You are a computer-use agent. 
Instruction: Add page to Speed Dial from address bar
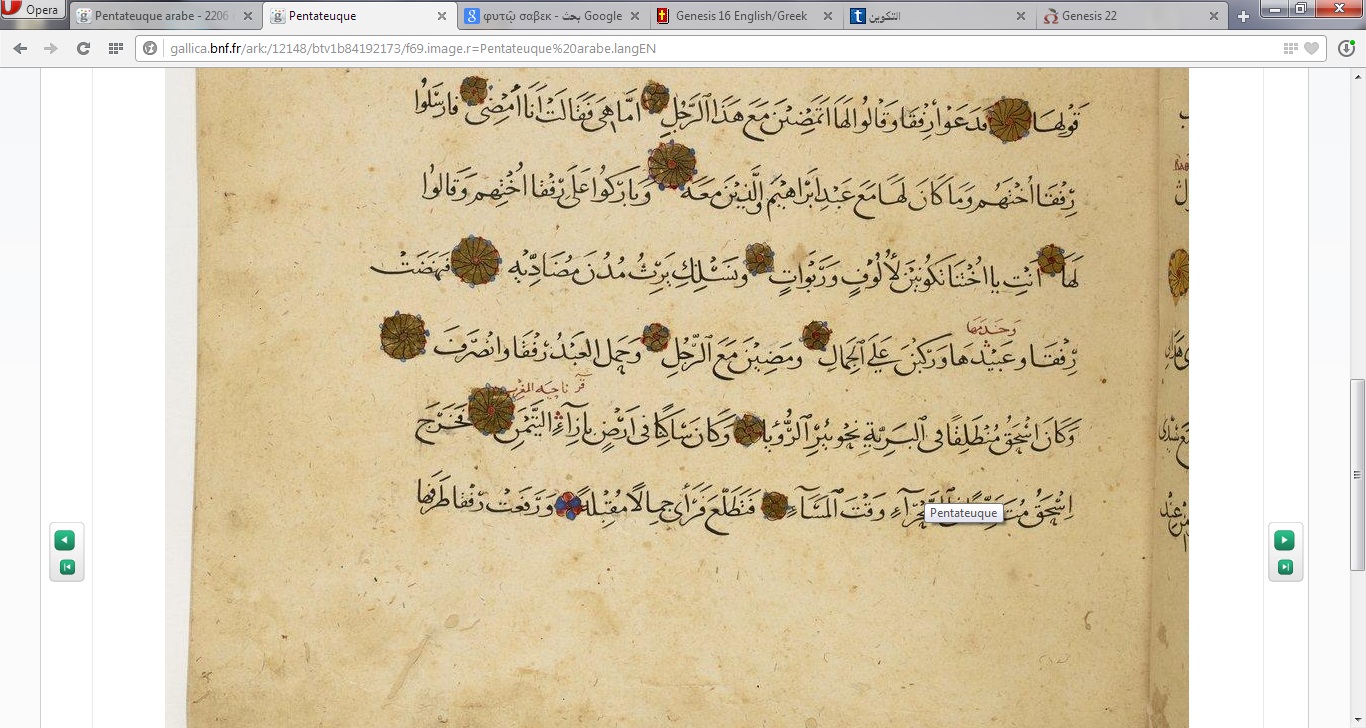(1291, 48)
